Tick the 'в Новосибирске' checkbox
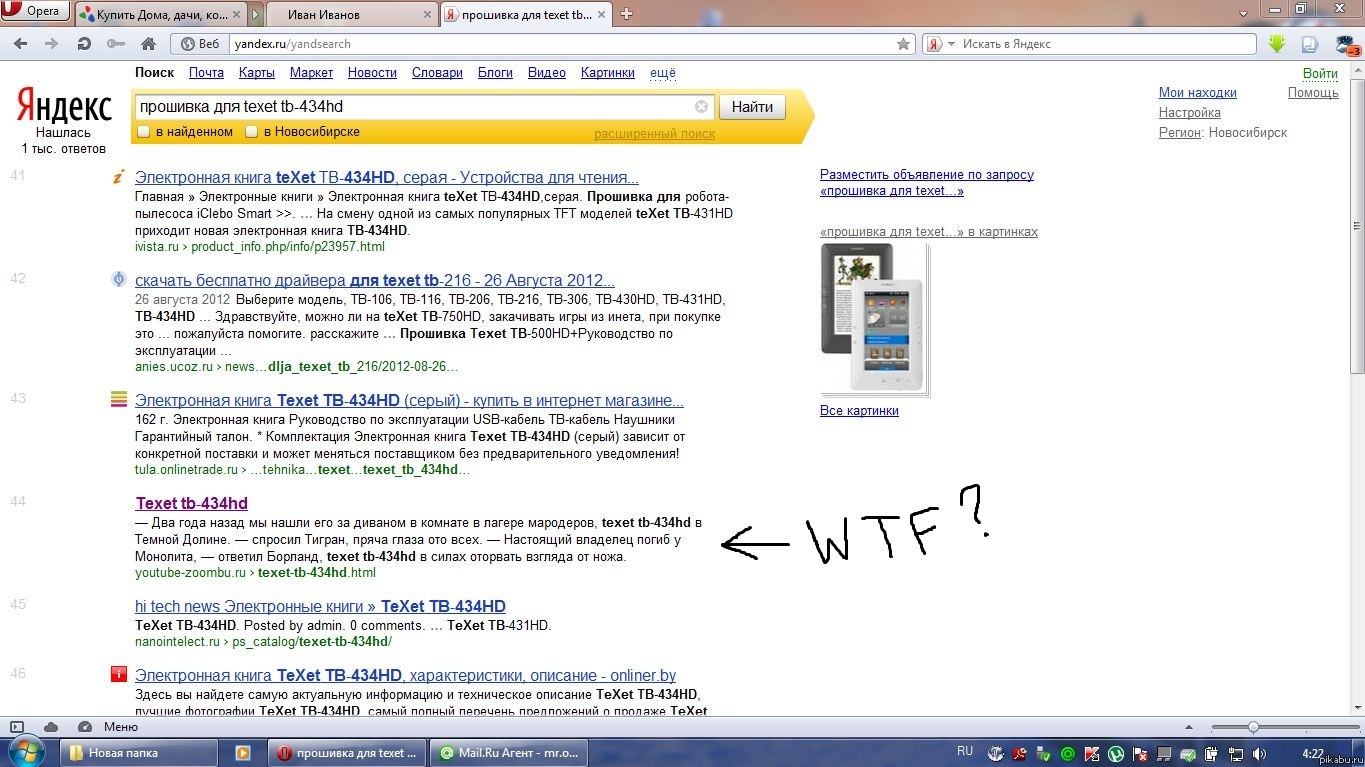Image resolution: width=1365 pixels, height=767 pixels. tap(252, 132)
